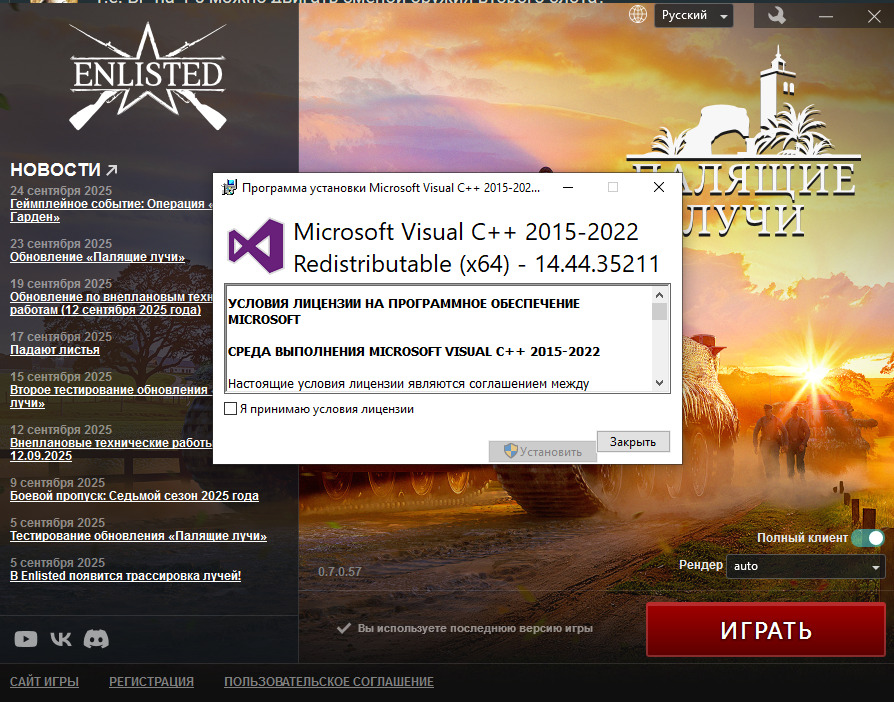Expand the Рендер dropdown set to auto
The width and height of the screenshot is (894, 702).
(x=805, y=566)
